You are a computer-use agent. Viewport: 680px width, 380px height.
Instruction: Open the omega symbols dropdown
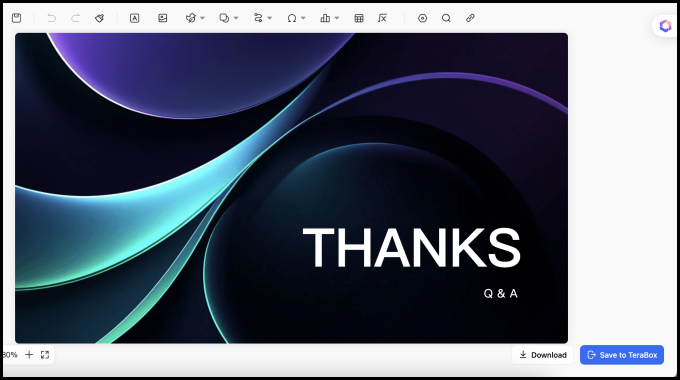(303, 18)
